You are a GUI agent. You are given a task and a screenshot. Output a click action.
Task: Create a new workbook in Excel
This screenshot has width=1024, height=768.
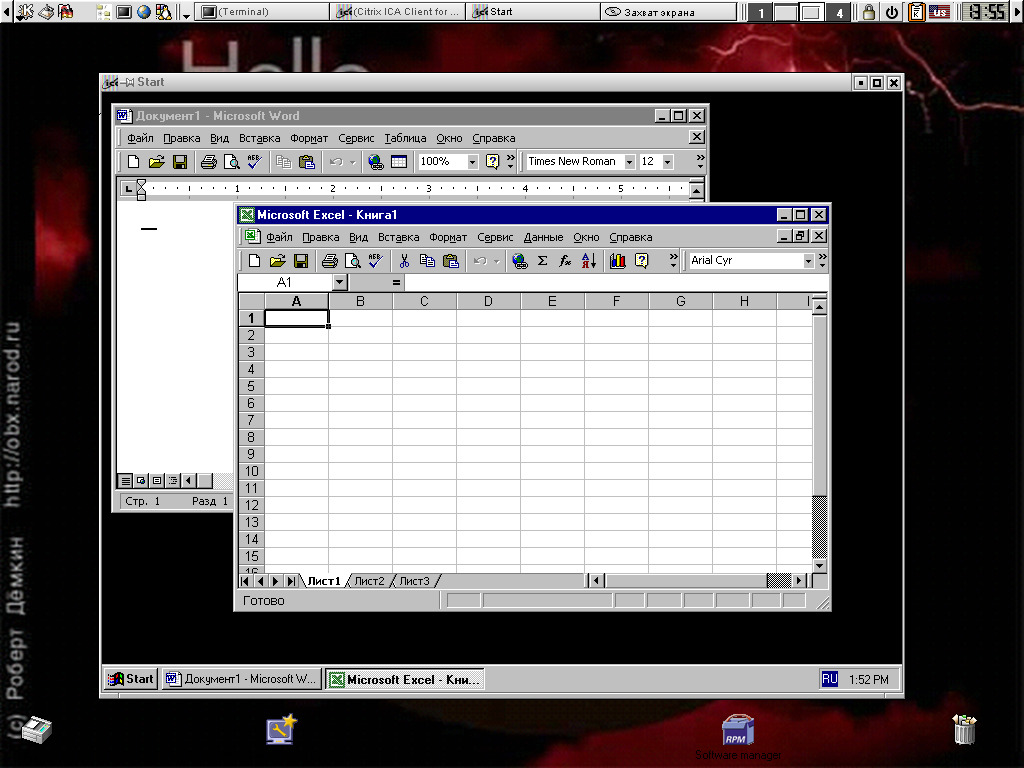(255, 261)
